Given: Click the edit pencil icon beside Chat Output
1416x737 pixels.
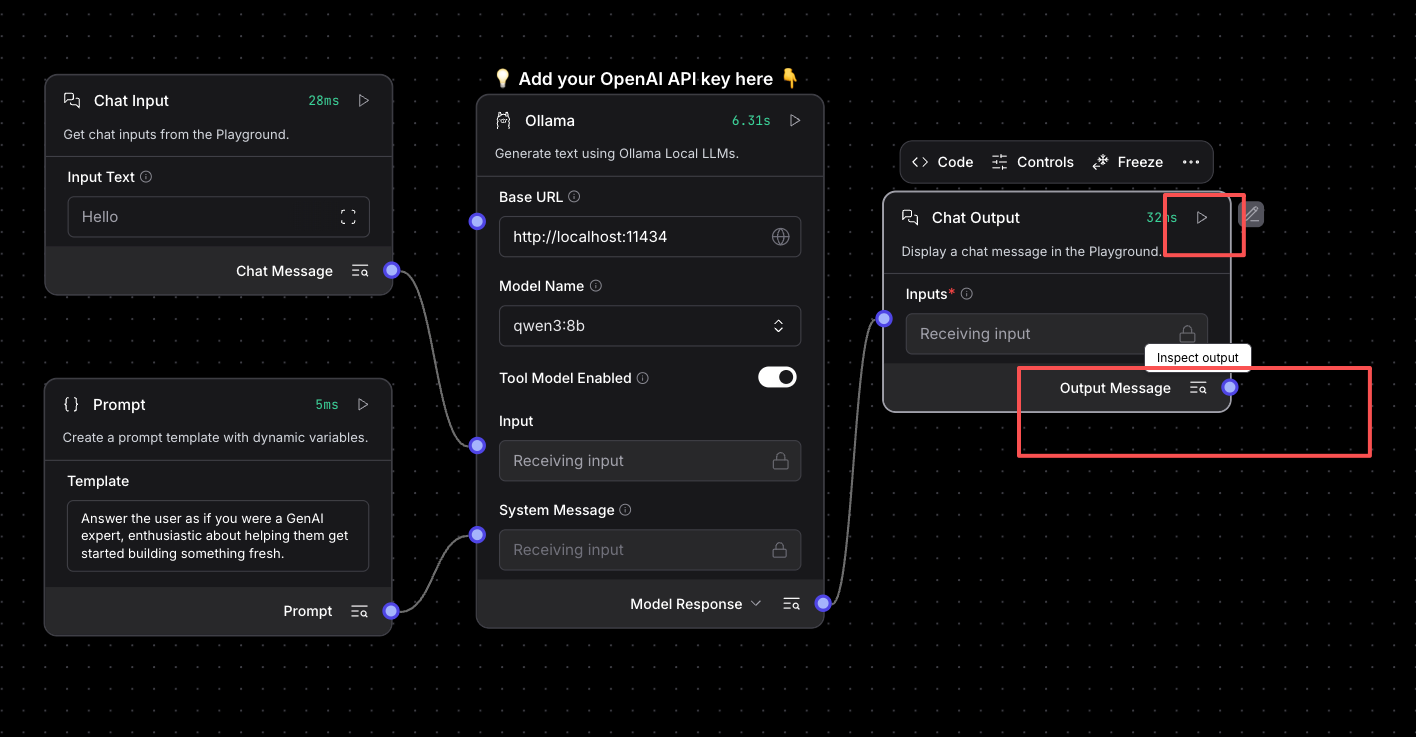Looking at the screenshot, I should [x=1250, y=214].
